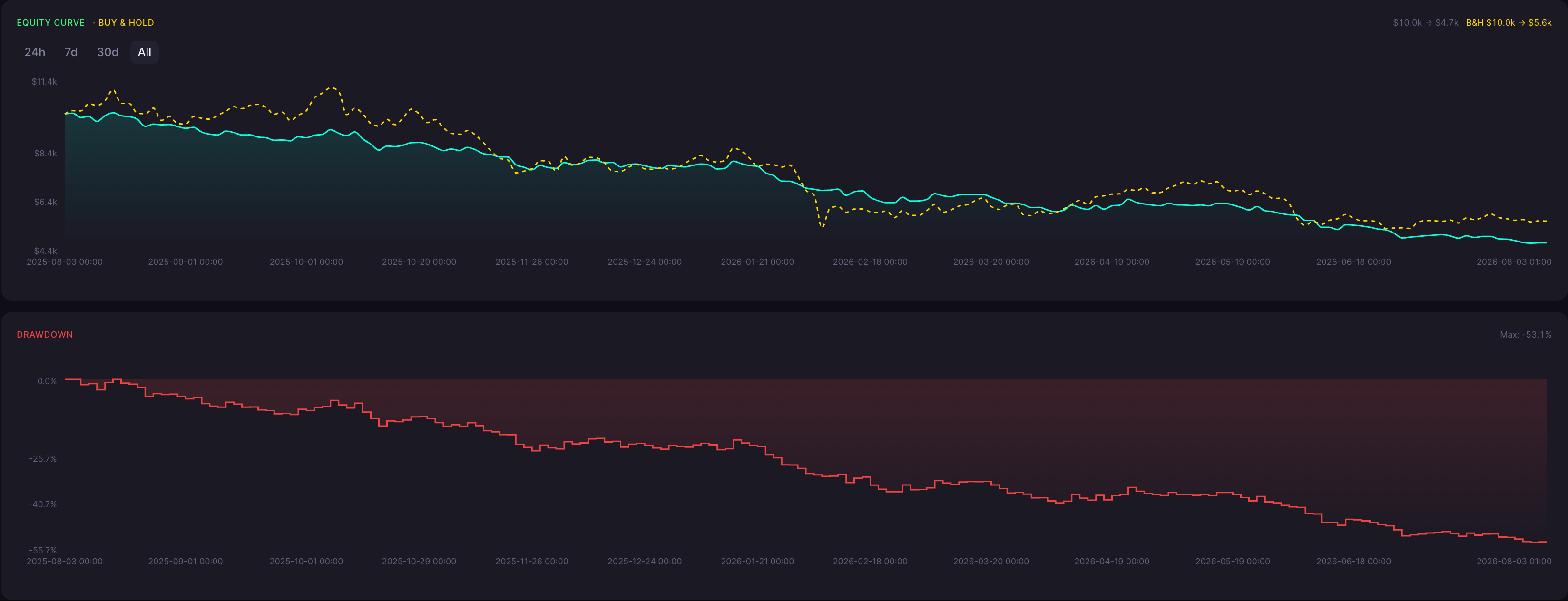Click the 0.0% drawdown axis label
This screenshot has width=1568, height=601.
[47, 381]
